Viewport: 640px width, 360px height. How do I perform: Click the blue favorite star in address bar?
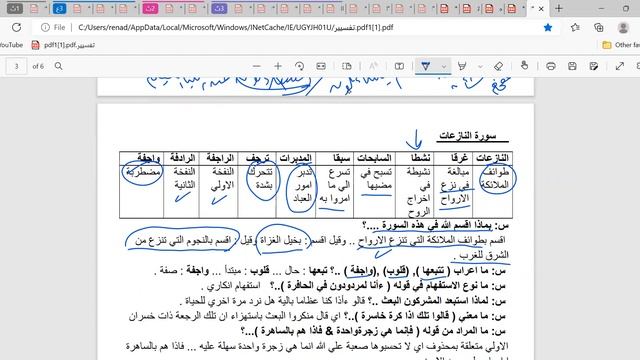(548, 27)
